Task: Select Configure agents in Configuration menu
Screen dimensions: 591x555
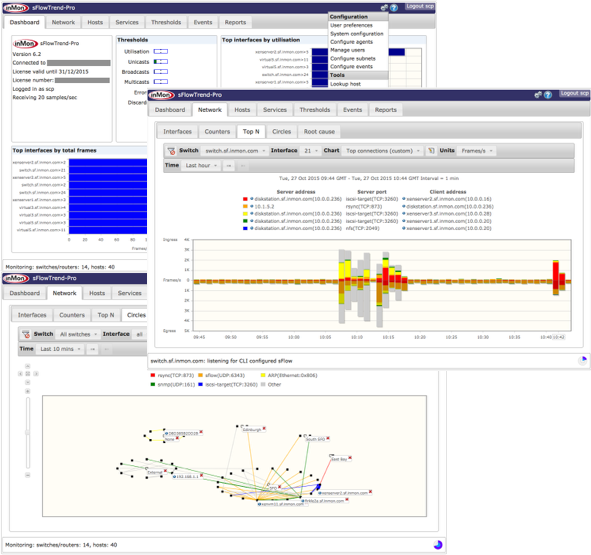Action: coord(351,42)
